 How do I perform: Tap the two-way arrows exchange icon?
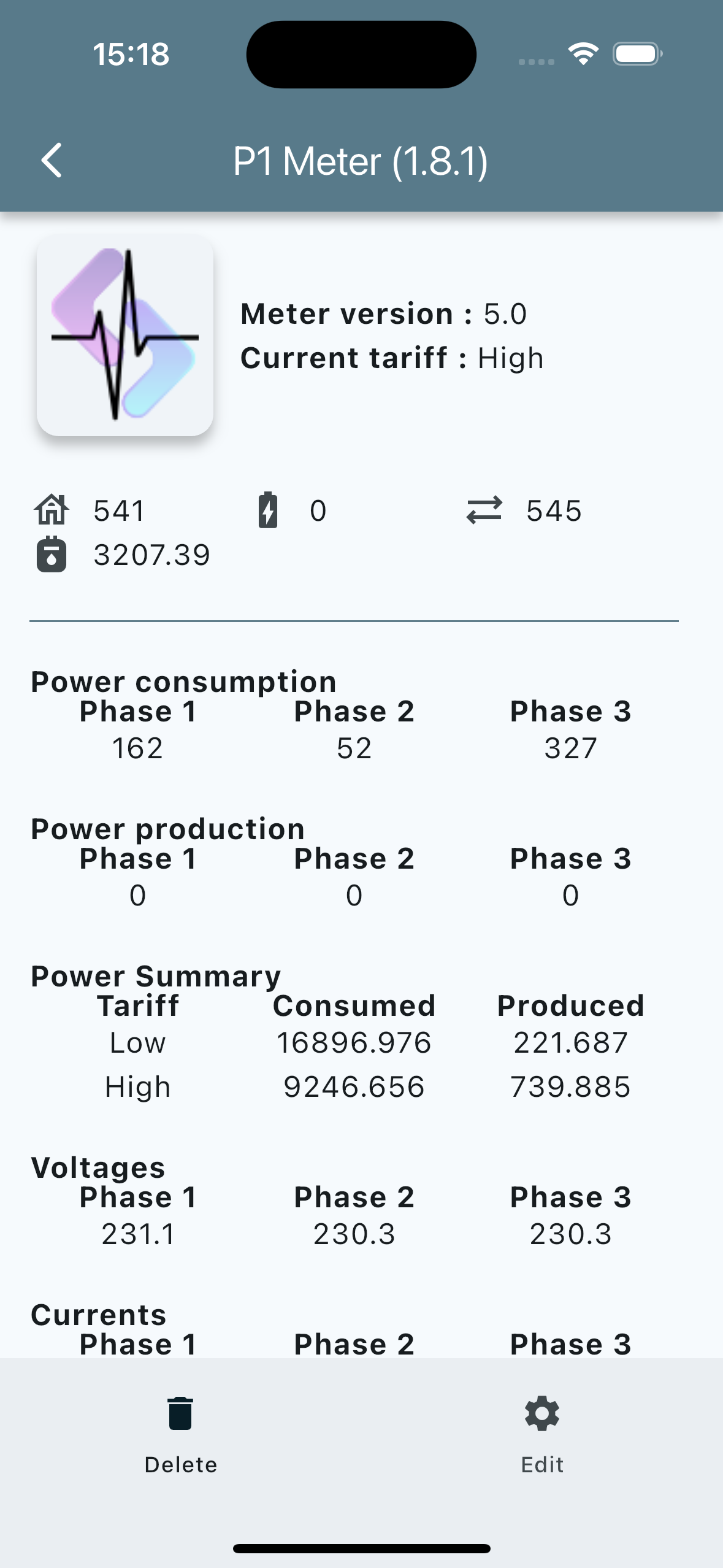[484, 510]
